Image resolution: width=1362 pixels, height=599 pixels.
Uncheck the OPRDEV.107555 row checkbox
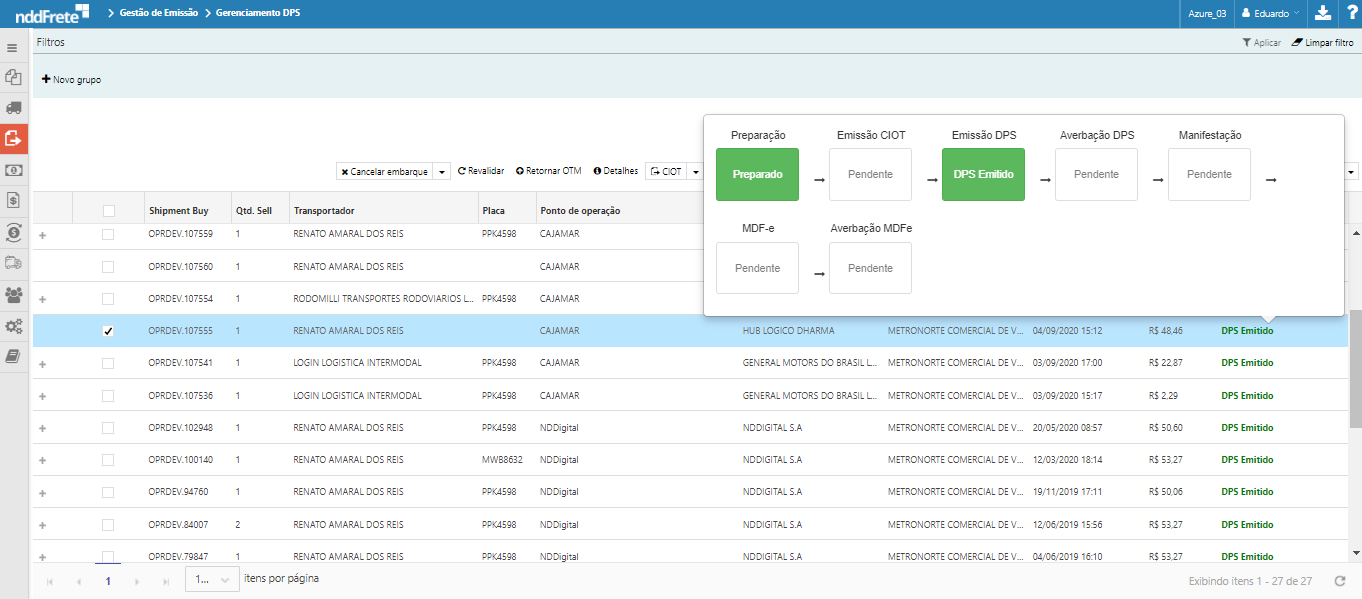pos(108,331)
